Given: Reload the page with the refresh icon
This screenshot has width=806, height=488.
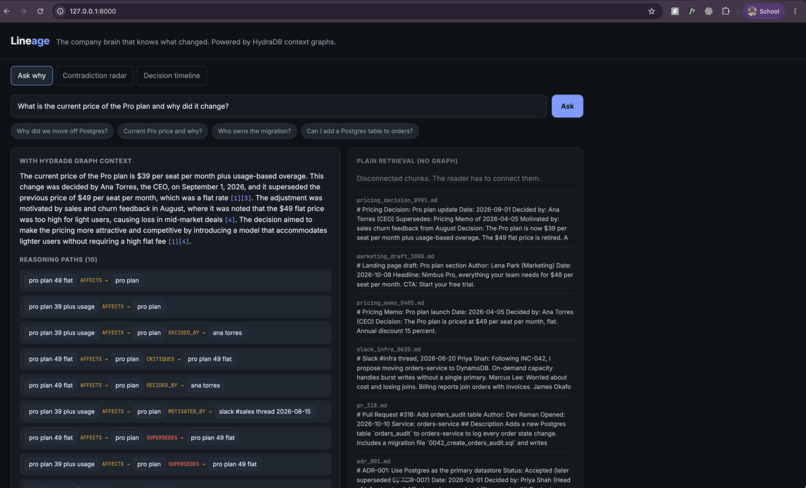Looking at the screenshot, I should pyautogui.click(x=40, y=11).
